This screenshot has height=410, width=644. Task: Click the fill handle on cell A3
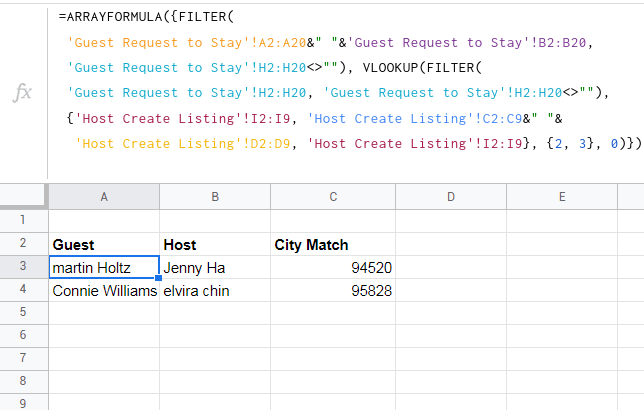pos(159,278)
